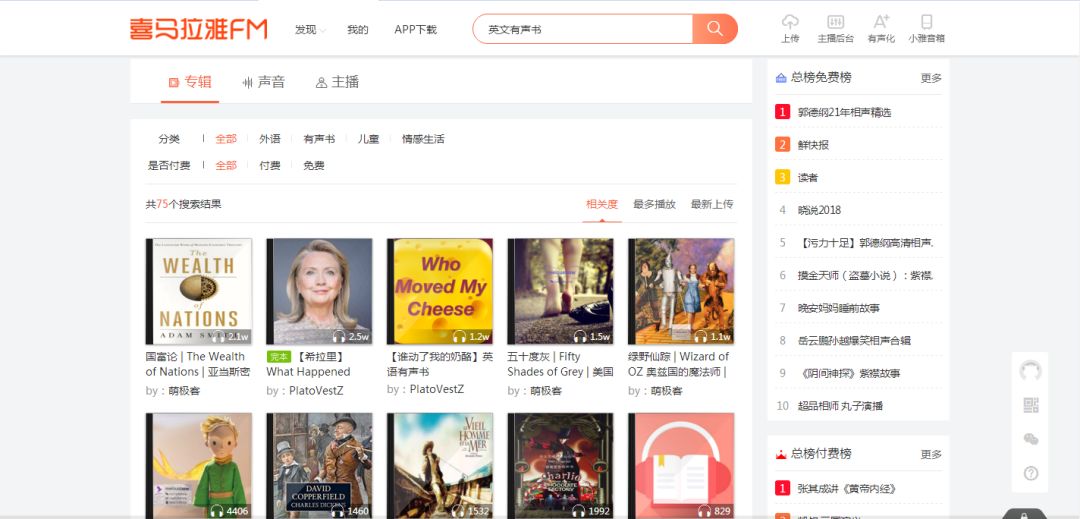
Task: Click the search input field
Action: click(x=583, y=29)
